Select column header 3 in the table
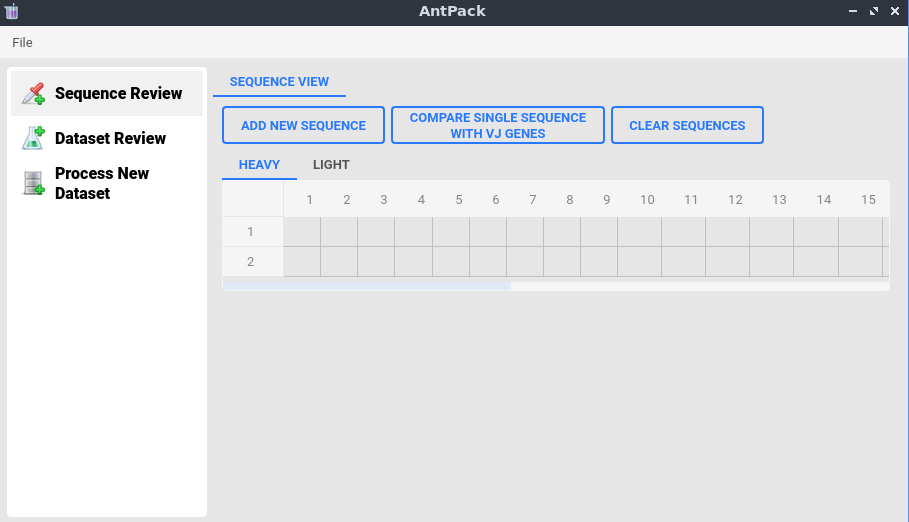 [x=376, y=200]
